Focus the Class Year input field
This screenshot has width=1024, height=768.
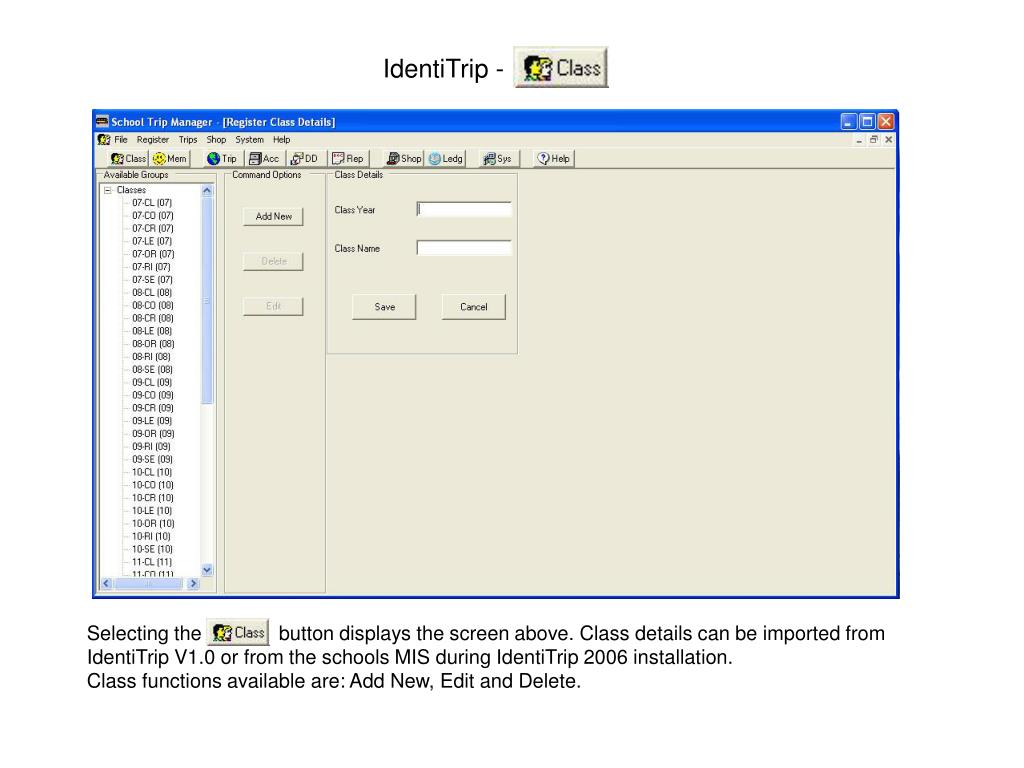click(x=464, y=209)
